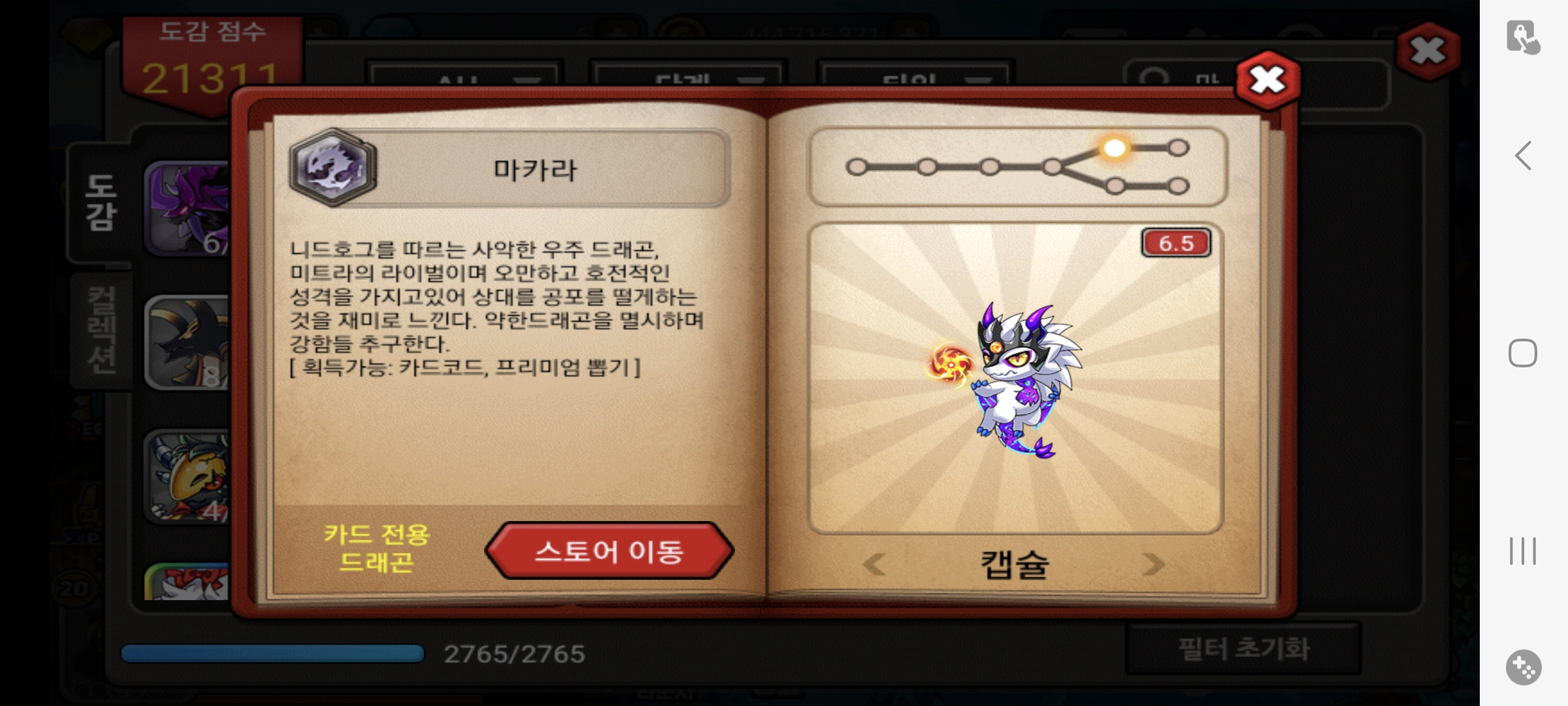The height and width of the screenshot is (706, 1568).
Task: Select the upper branch final evolution node
Action: [1178, 148]
